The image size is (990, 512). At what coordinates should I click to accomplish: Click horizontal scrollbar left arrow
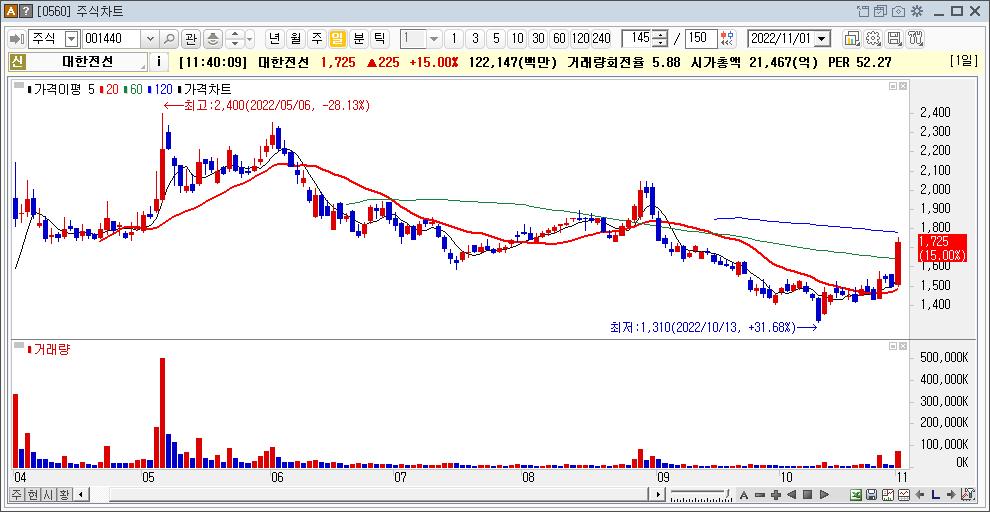[x=81, y=494]
